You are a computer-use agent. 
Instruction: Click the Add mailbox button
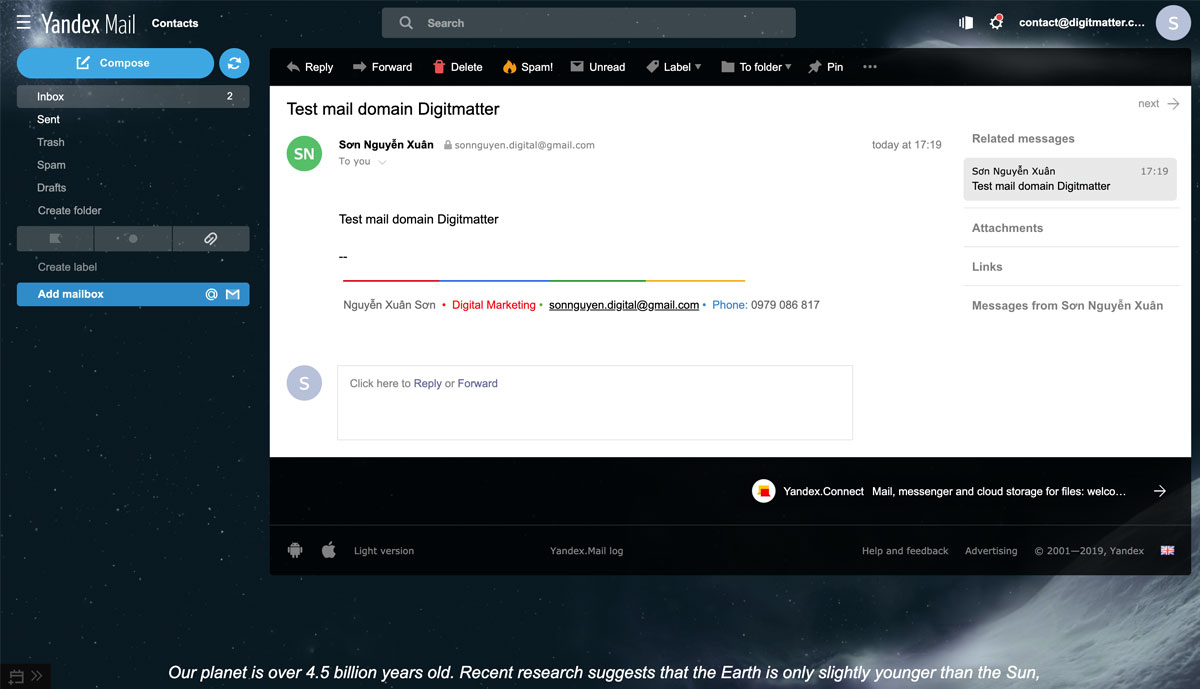point(133,294)
